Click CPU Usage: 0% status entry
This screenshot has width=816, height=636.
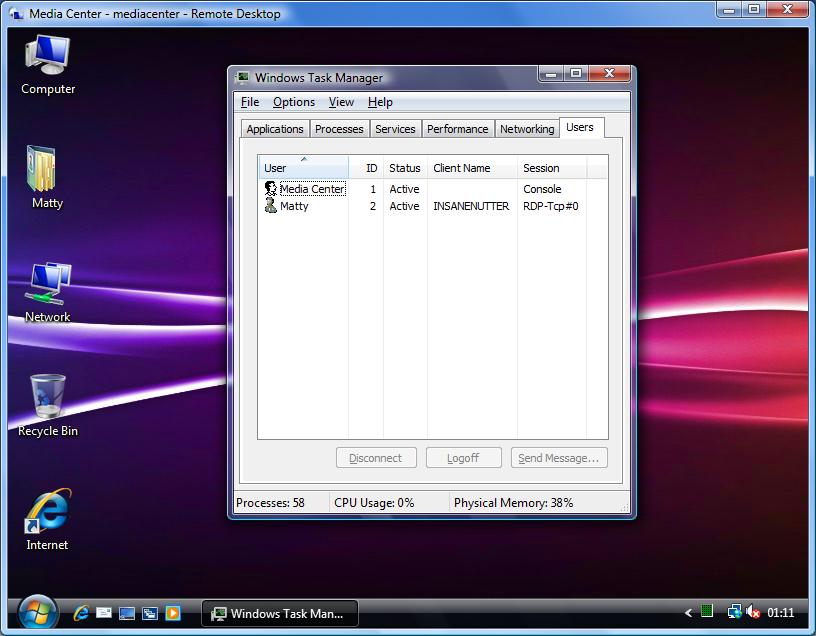374,503
